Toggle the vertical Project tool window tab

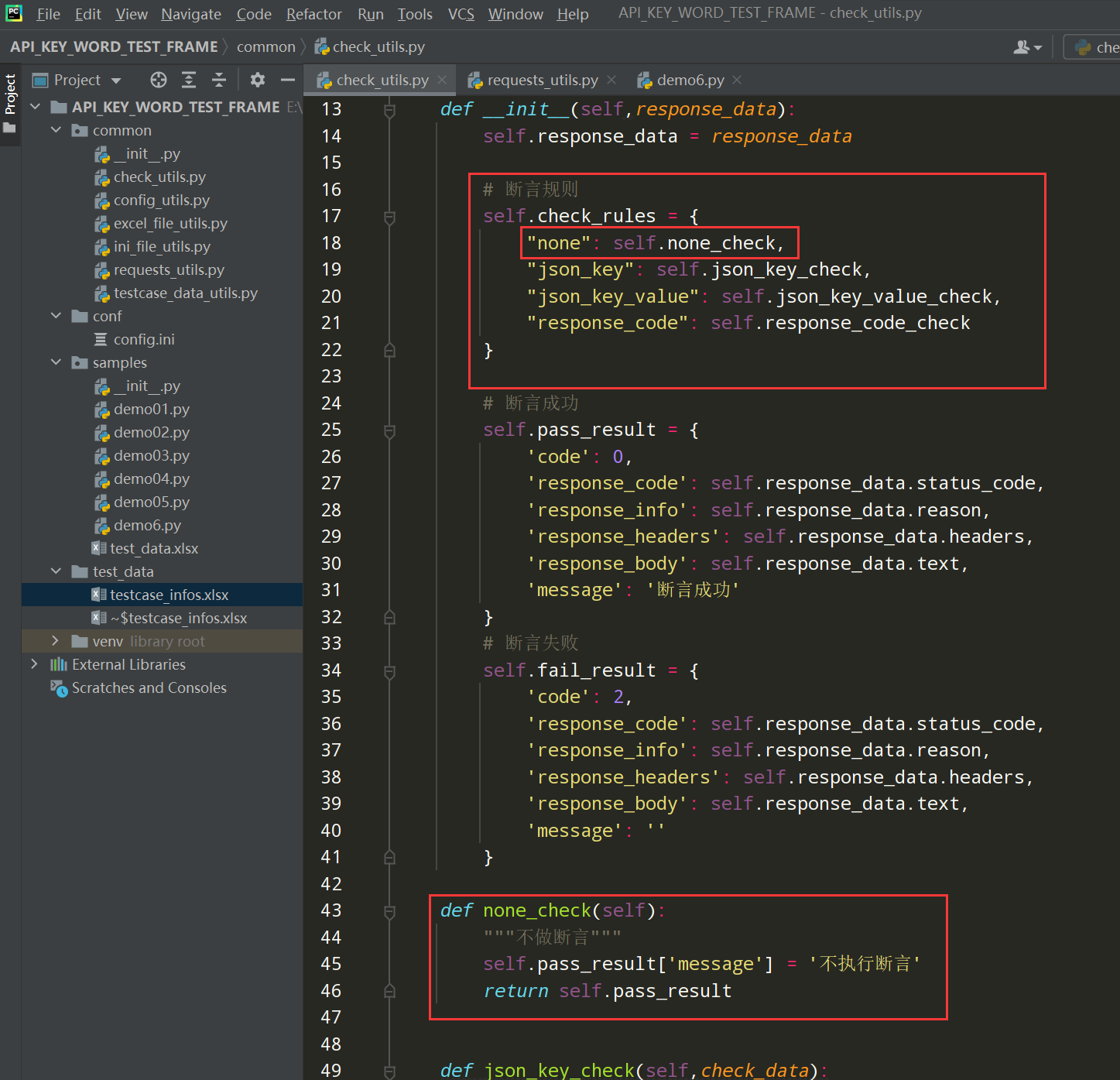[x=10, y=104]
